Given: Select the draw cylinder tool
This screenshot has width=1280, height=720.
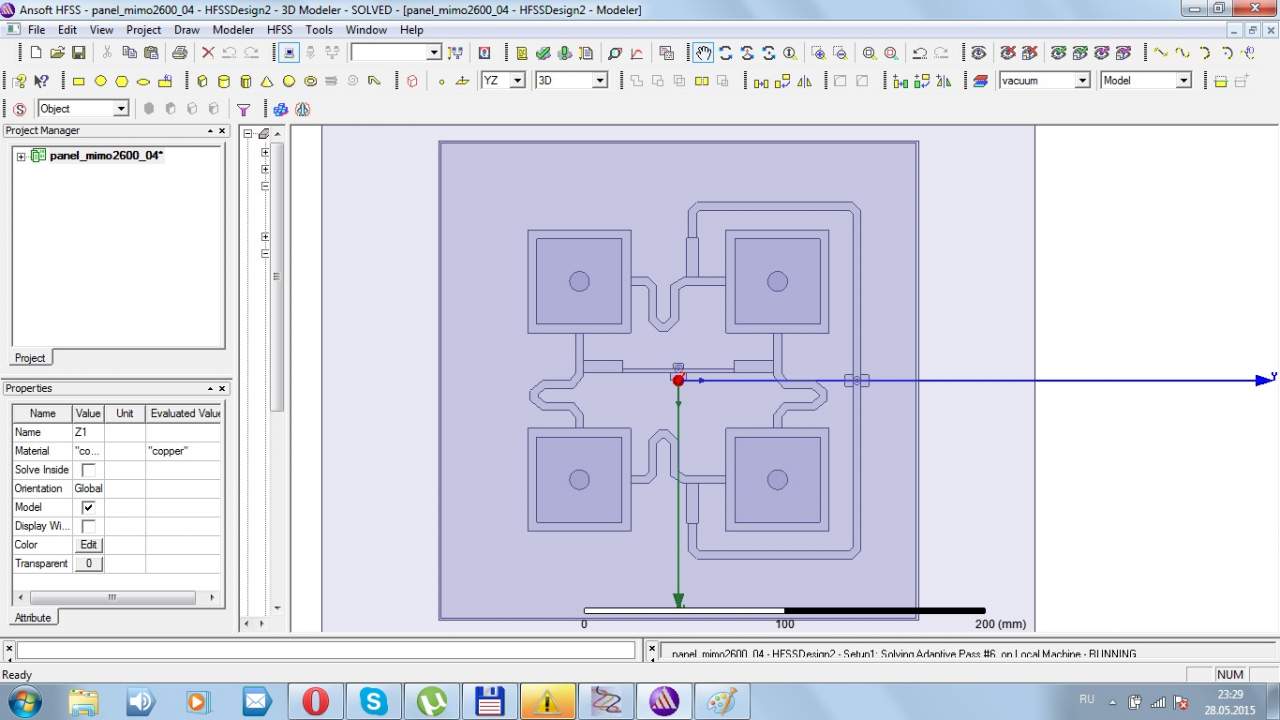Looking at the screenshot, I should click(224, 81).
